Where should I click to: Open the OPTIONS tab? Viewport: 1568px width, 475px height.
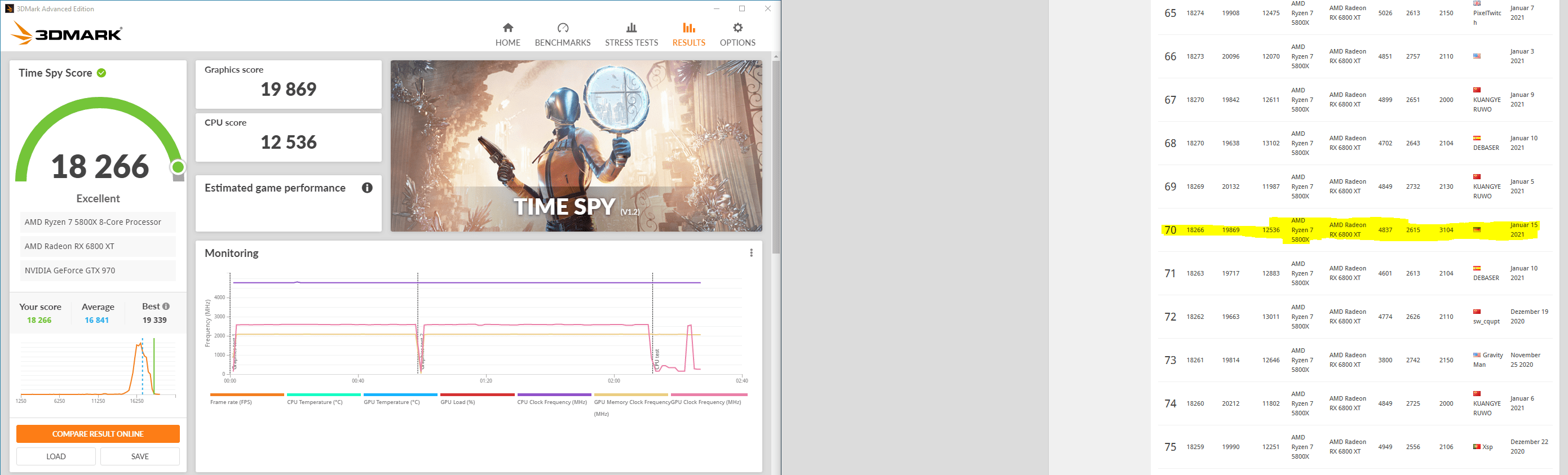click(x=737, y=35)
